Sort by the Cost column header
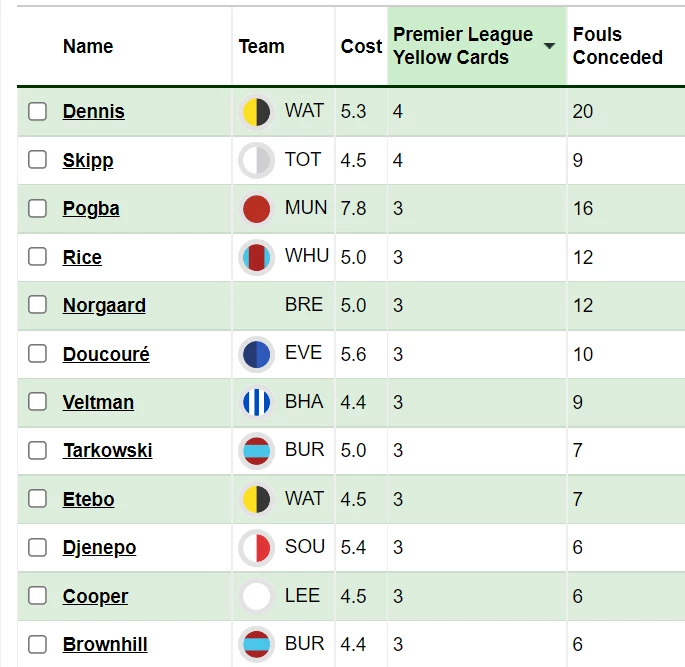The height and width of the screenshot is (667, 685). click(x=361, y=46)
